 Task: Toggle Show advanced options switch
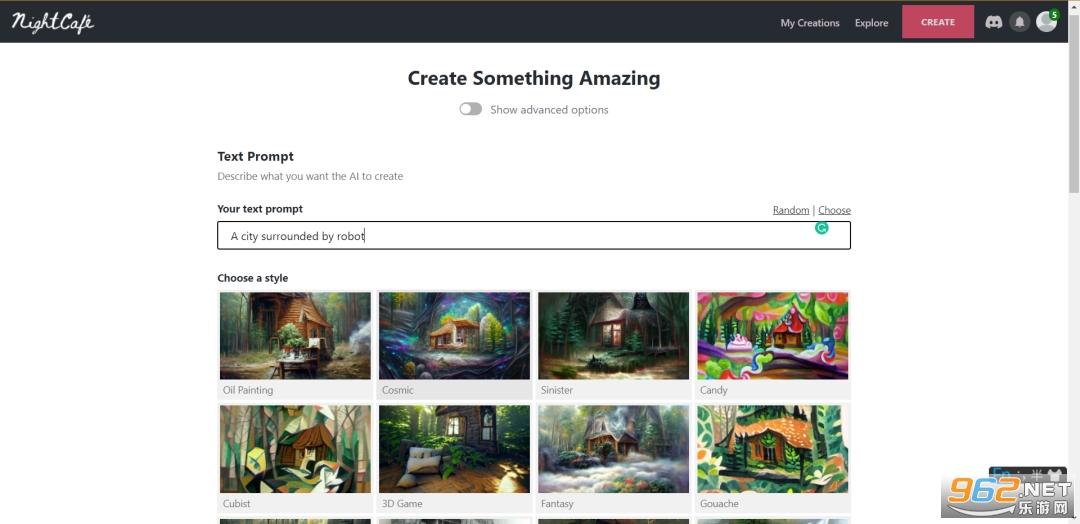tap(471, 109)
